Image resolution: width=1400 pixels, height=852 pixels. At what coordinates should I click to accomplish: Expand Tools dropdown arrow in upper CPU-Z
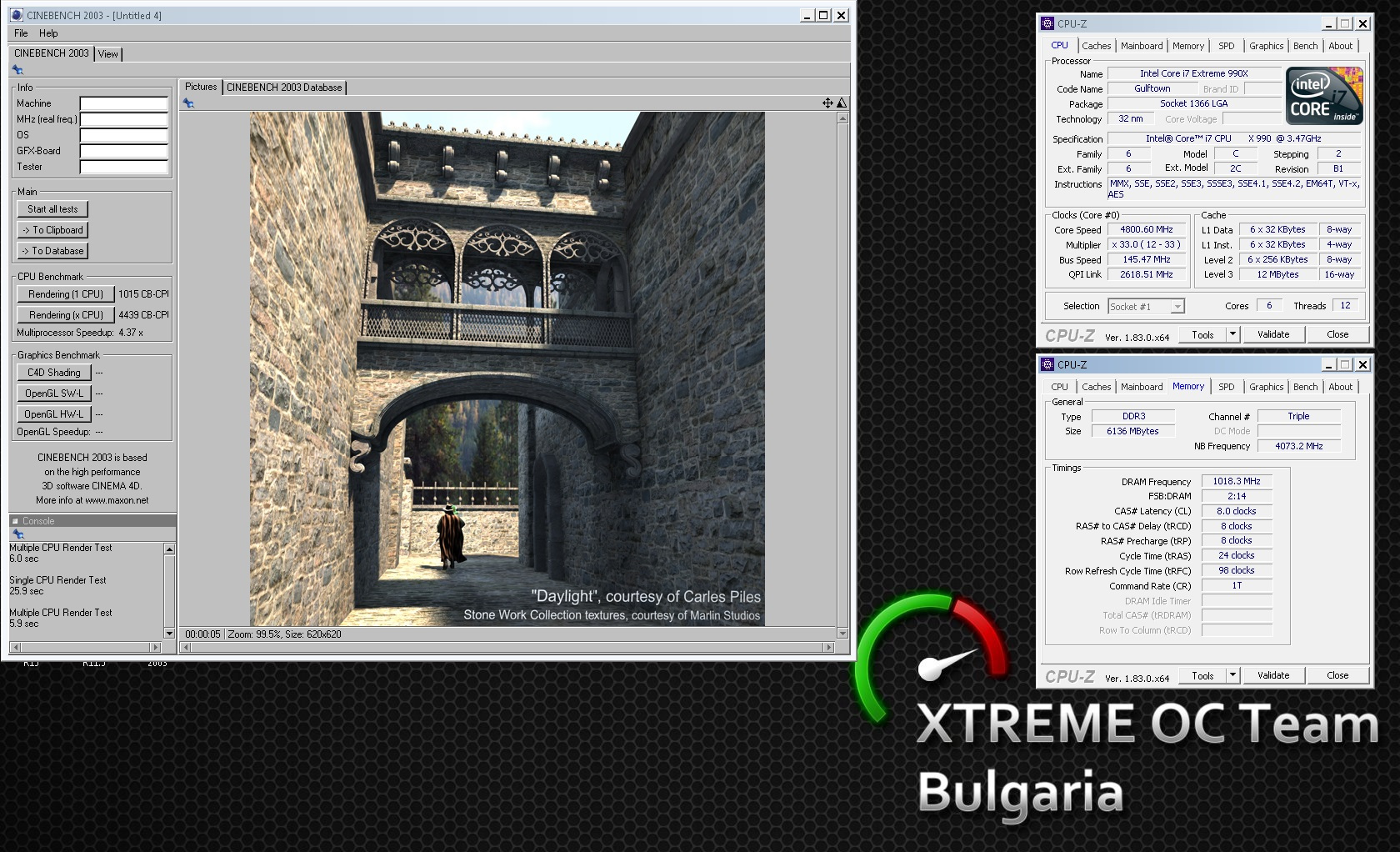pos(1233,334)
